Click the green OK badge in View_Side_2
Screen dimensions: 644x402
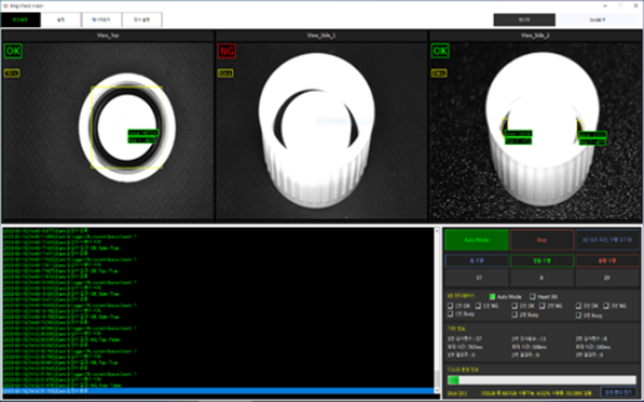pos(440,51)
